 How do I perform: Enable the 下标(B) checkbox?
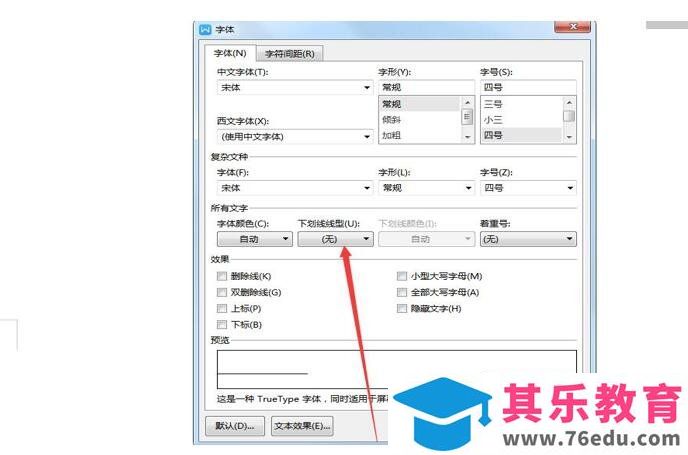tap(222, 325)
